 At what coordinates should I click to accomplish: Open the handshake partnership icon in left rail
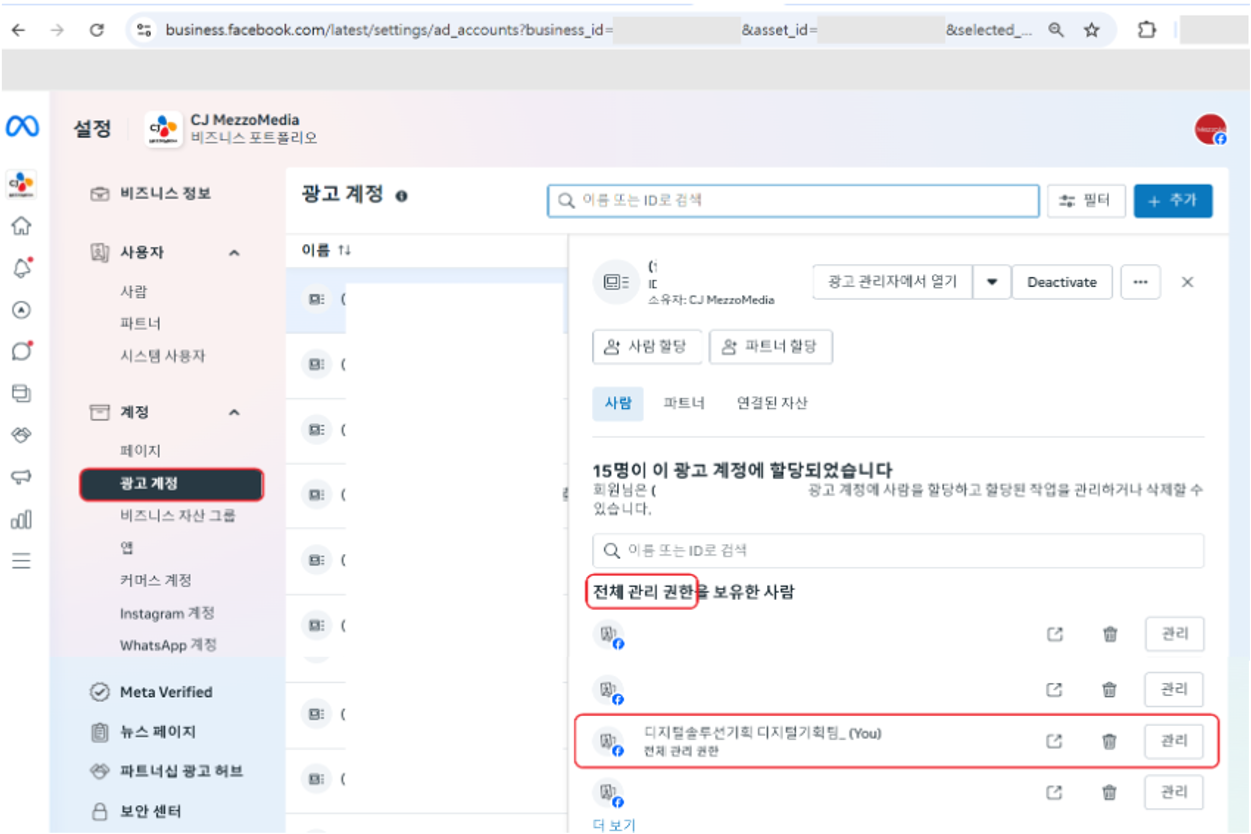click(21, 435)
